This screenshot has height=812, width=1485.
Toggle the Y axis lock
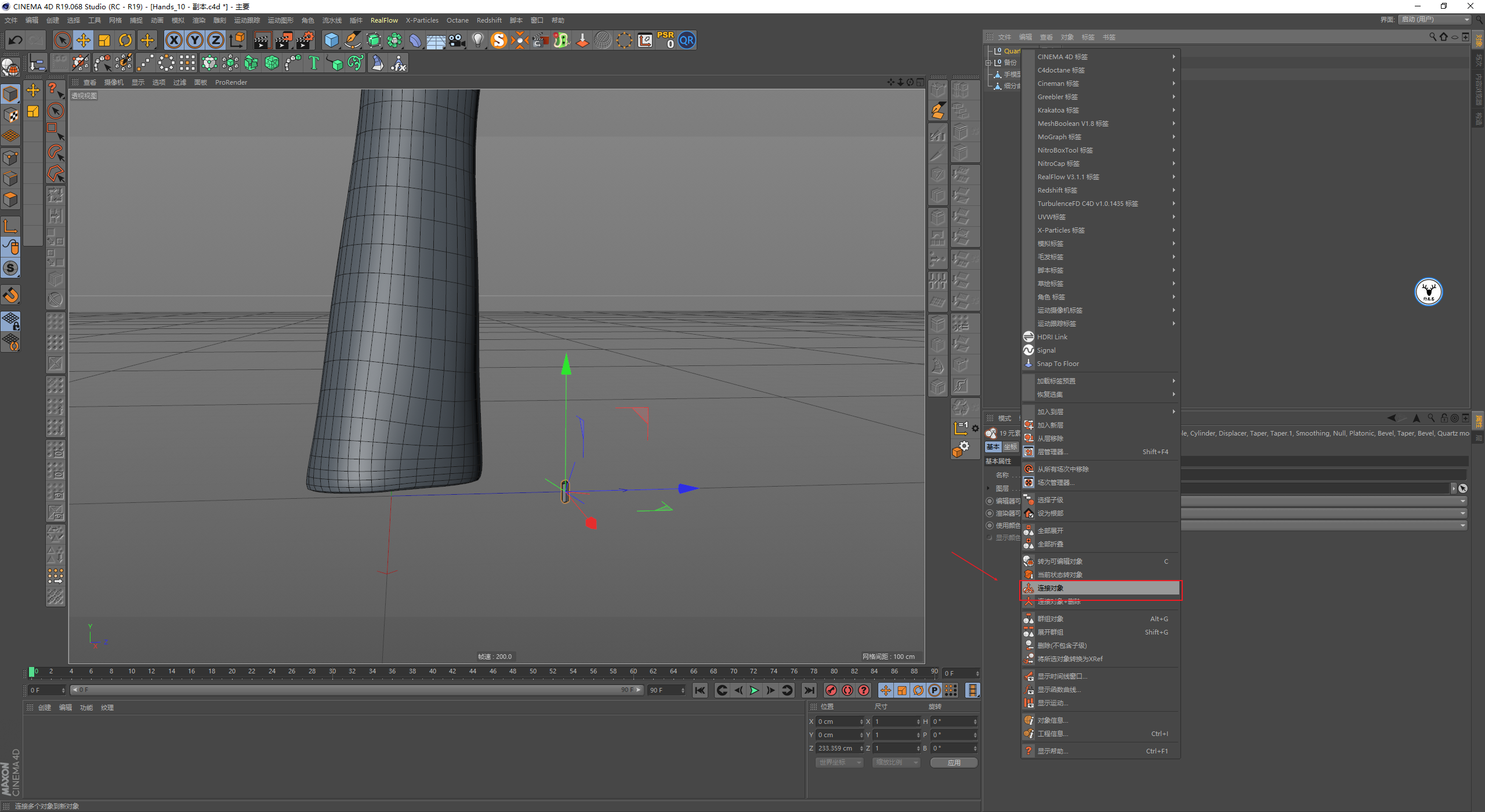[195, 41]
